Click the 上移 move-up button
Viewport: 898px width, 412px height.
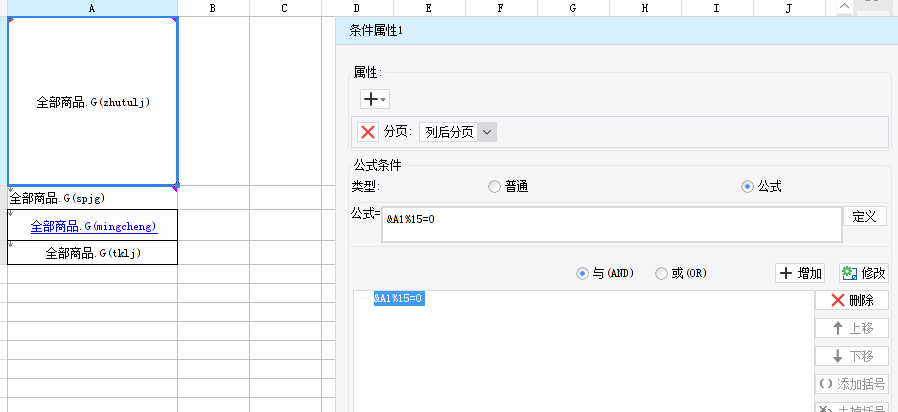[852, 328]
